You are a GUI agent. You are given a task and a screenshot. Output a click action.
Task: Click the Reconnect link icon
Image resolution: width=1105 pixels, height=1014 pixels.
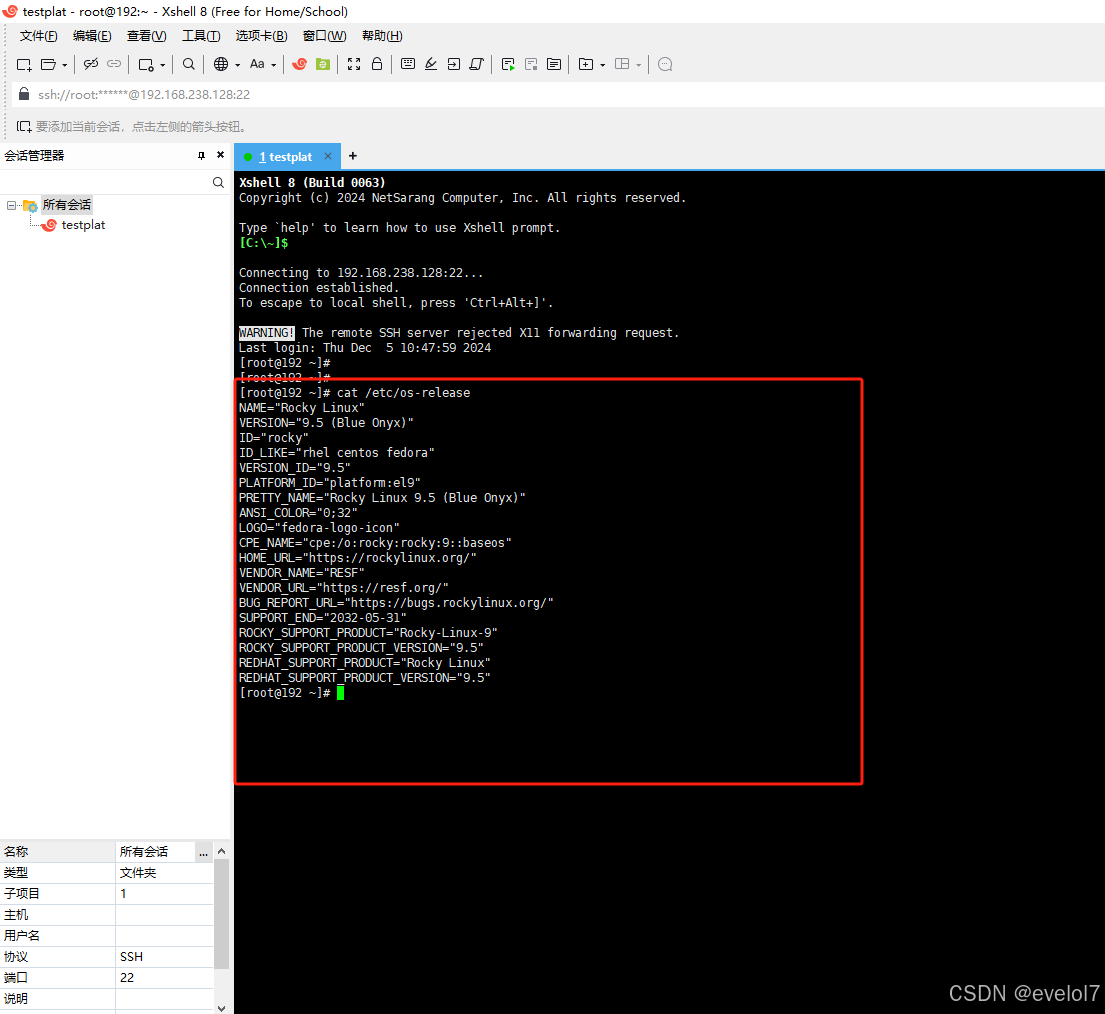[x=114, y=64]
